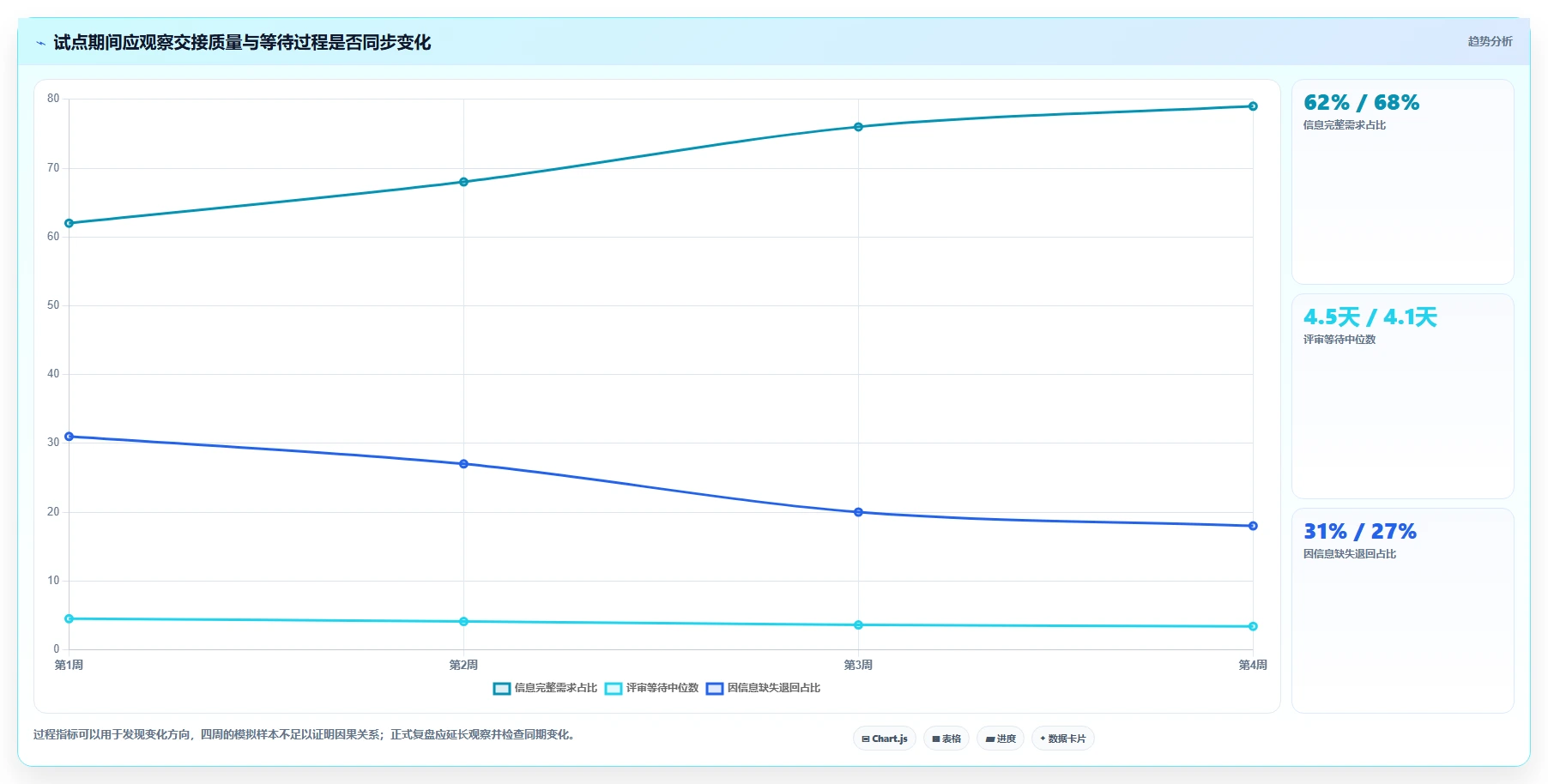Click the blue 因信息缺失退回占比 legend color box

(715, 688)
